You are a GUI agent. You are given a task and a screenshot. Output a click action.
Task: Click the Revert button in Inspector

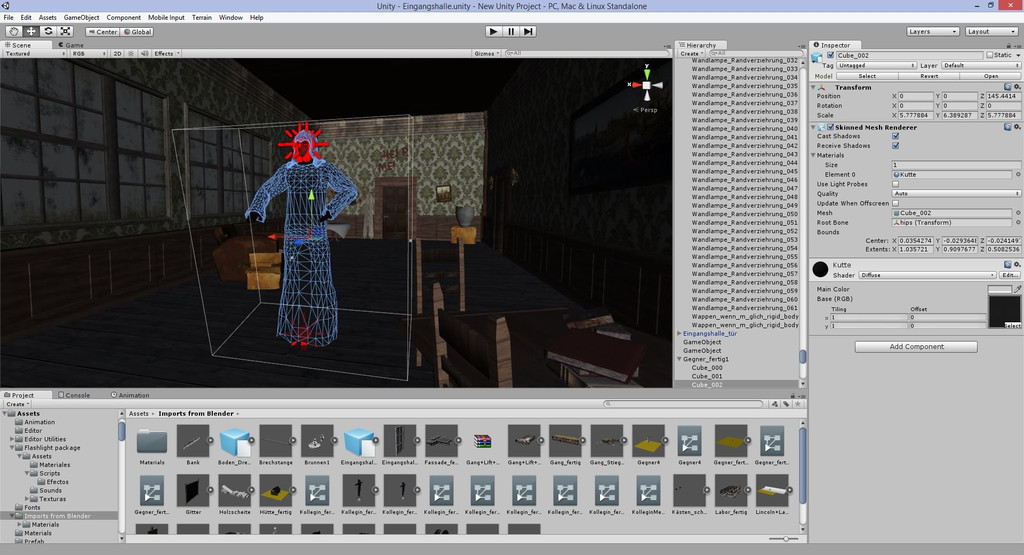click(x=929, y=76)
